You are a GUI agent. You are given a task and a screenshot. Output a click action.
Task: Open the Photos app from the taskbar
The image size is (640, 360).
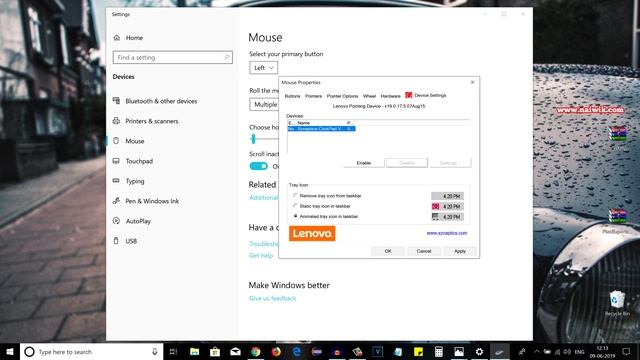coord(459,351)
